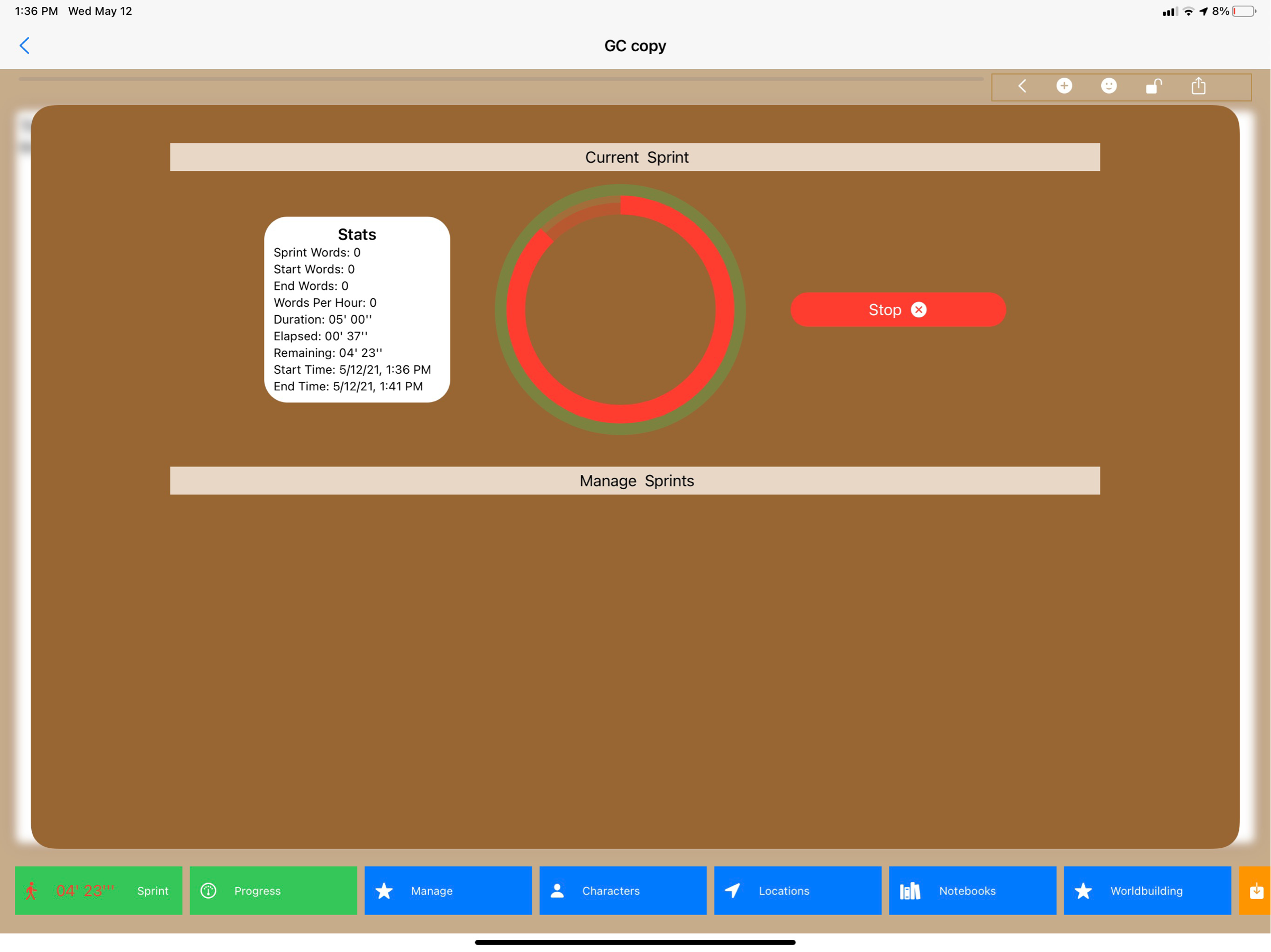Open the Sprint tab with running figure

tap(98, 891)
